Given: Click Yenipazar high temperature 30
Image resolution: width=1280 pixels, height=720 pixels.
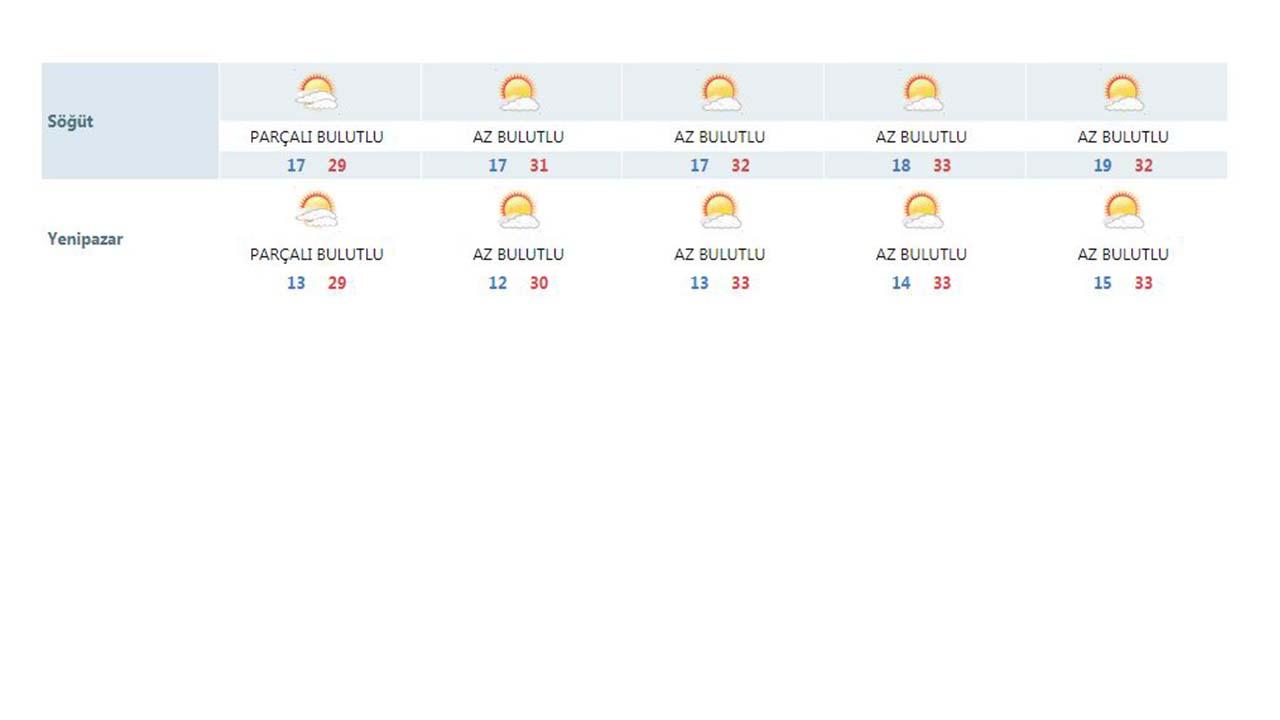Looking at the screenshot, I should coord(539,284).
